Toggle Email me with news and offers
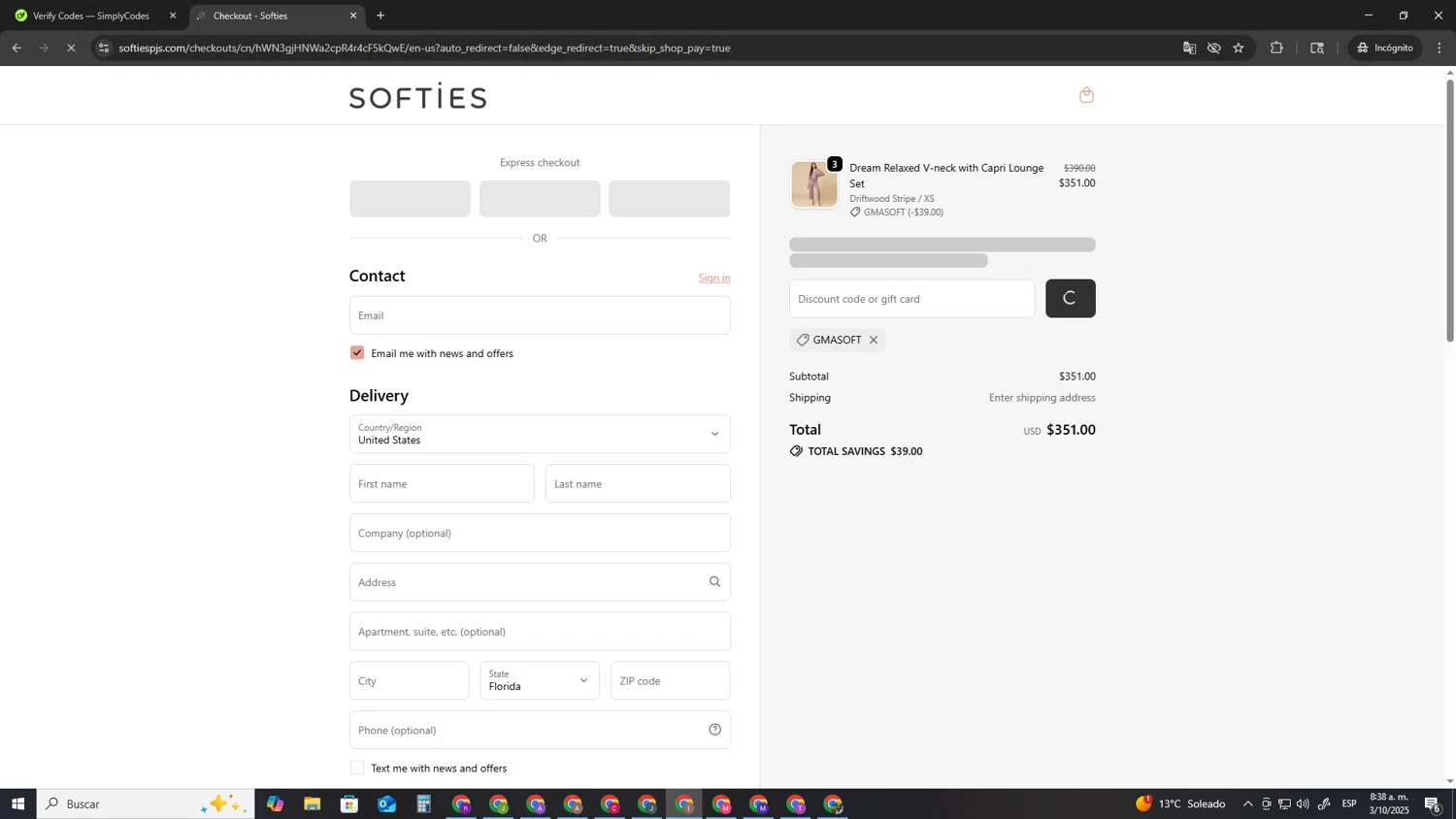This screenshot has width=1456, height=819. tap(357, 353)
